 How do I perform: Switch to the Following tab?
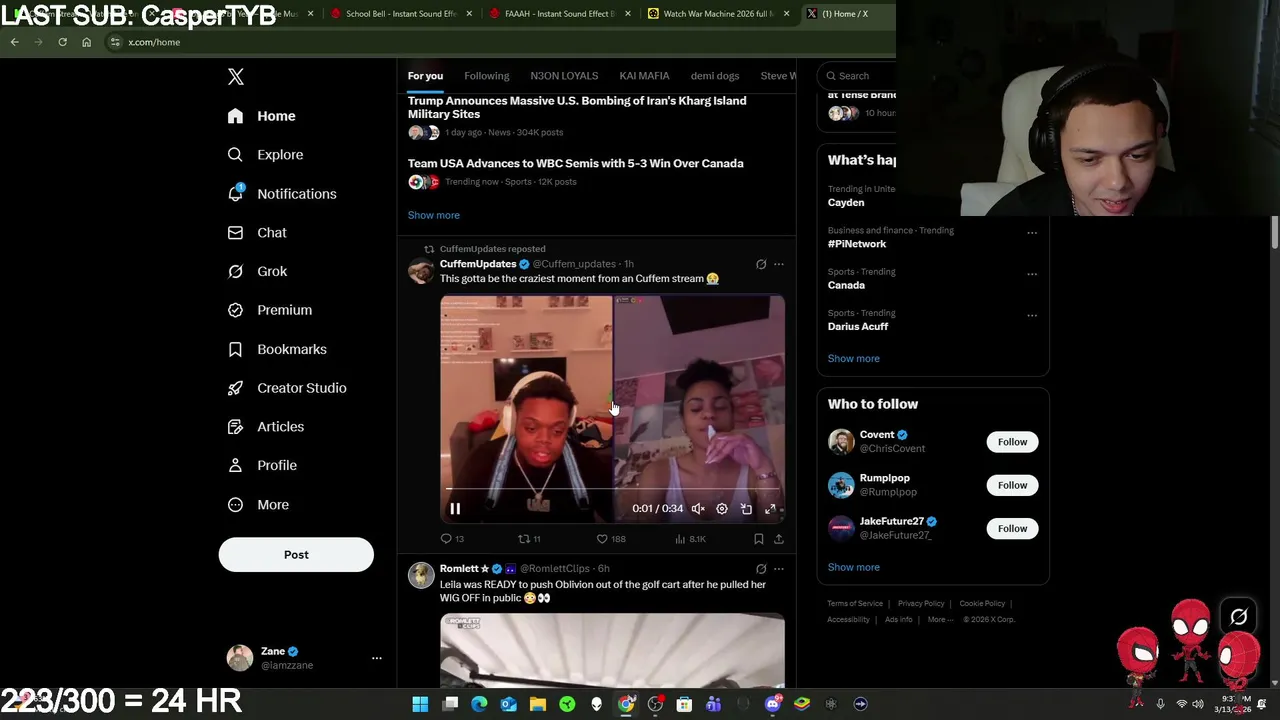coord(486,76)
